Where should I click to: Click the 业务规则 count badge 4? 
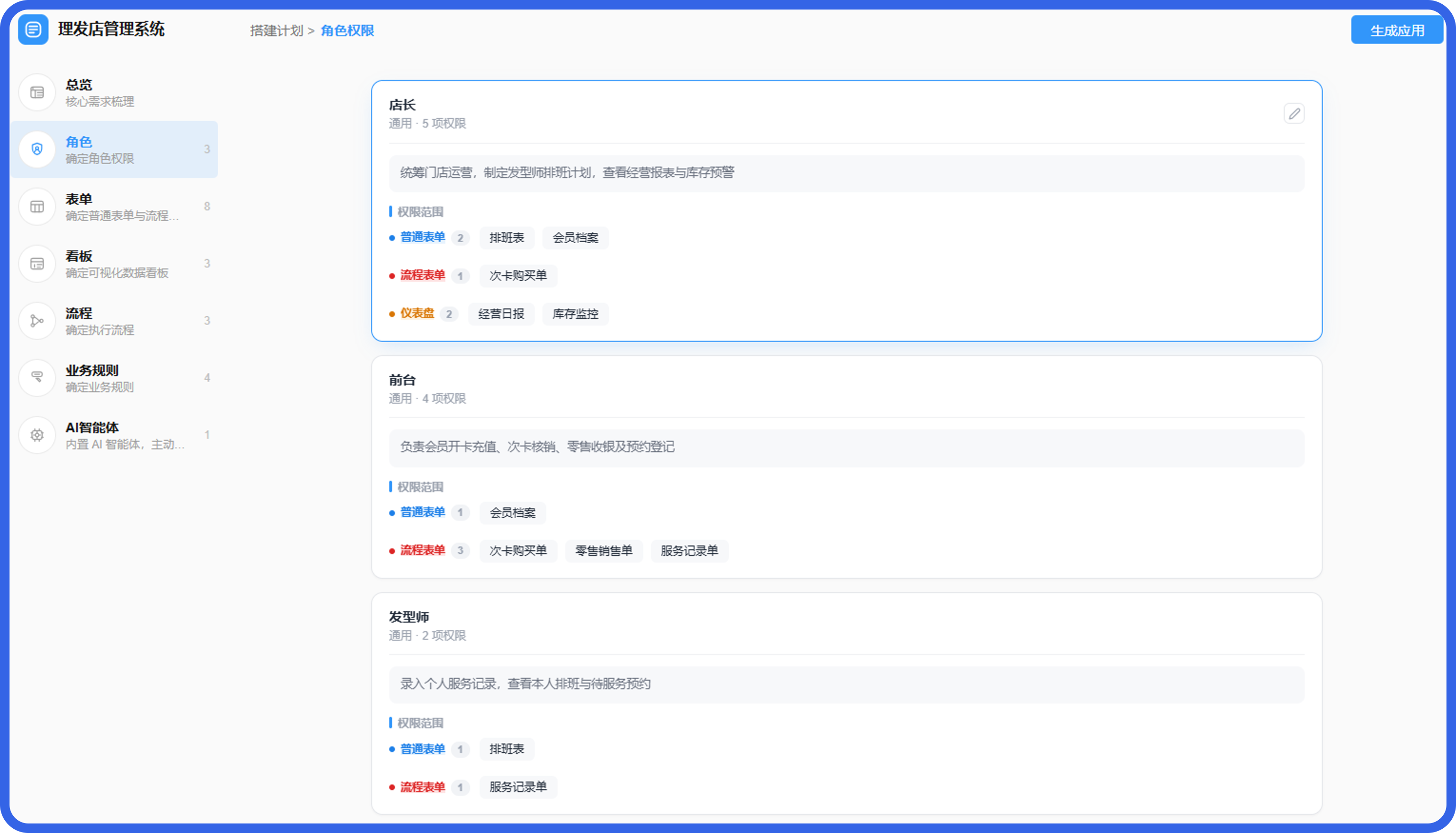tap(207, 378)
